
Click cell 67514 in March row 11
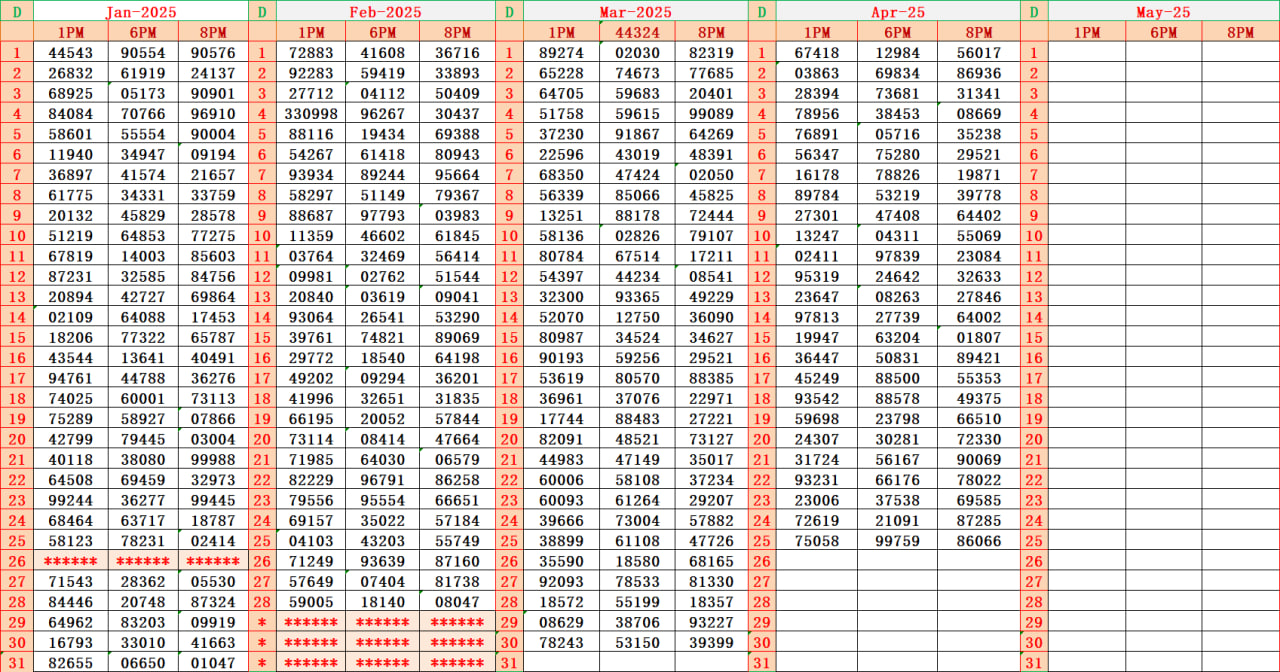click(637, 256)
